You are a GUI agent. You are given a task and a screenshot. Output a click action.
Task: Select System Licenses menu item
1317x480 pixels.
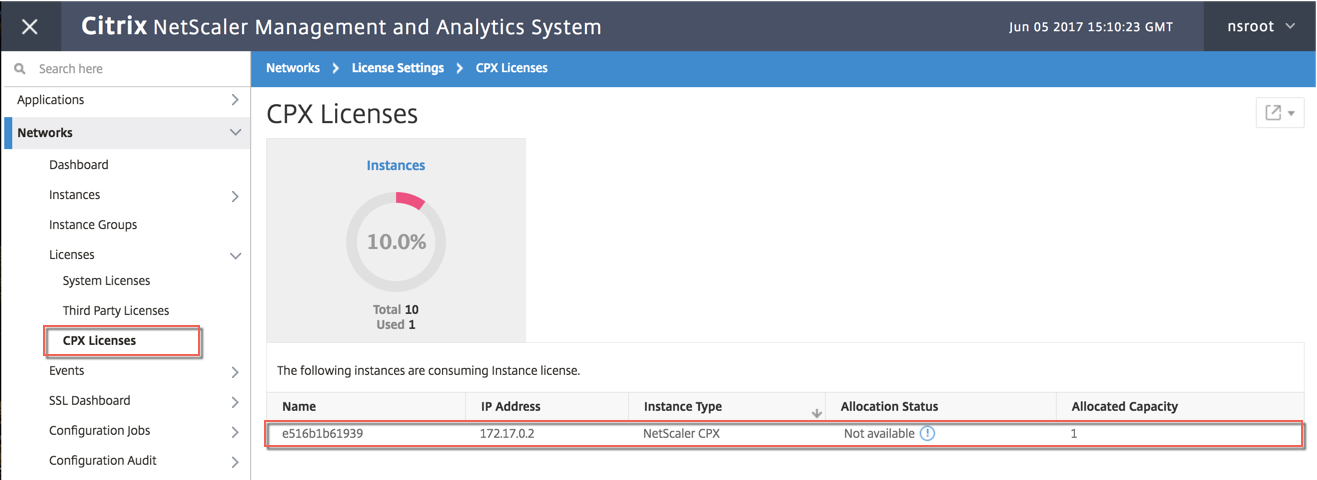[106, 281]
